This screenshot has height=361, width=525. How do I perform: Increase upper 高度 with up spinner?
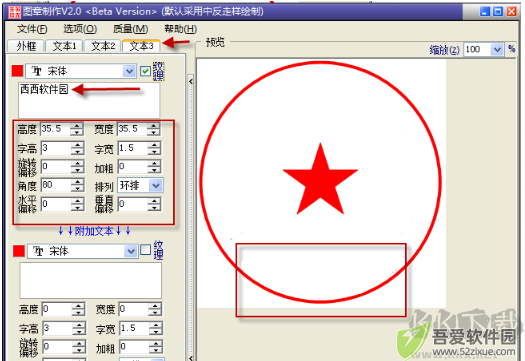click(77, 126)
